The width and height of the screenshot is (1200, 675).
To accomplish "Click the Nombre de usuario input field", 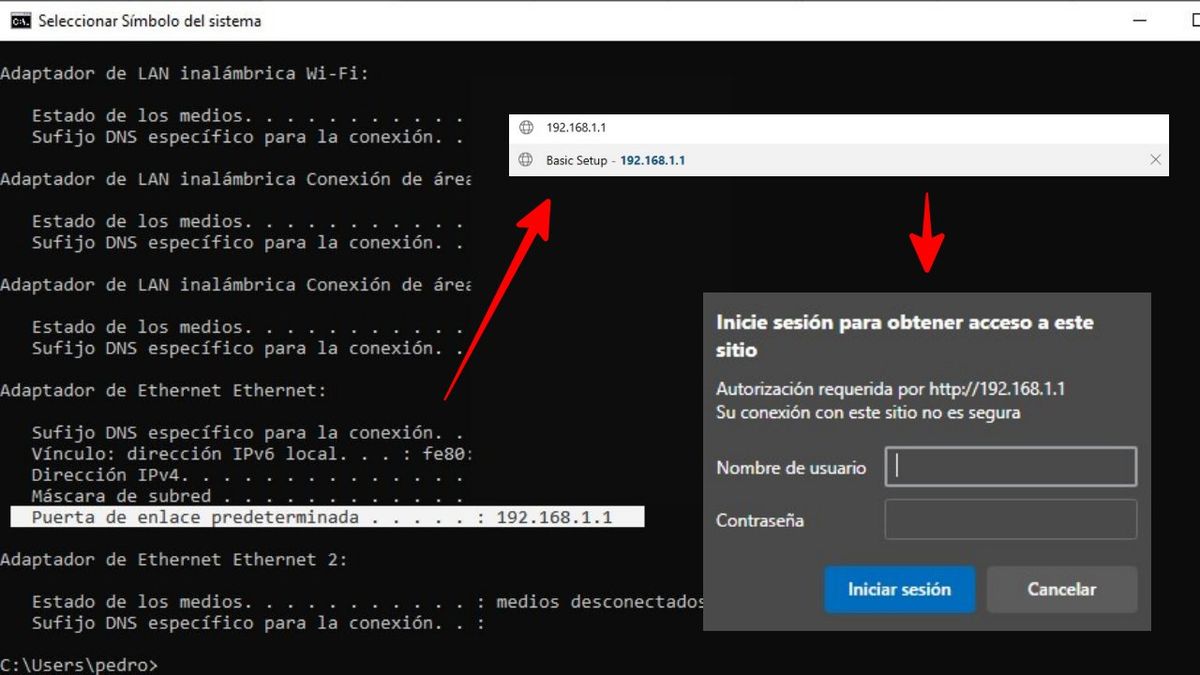I will [1010, 466].
